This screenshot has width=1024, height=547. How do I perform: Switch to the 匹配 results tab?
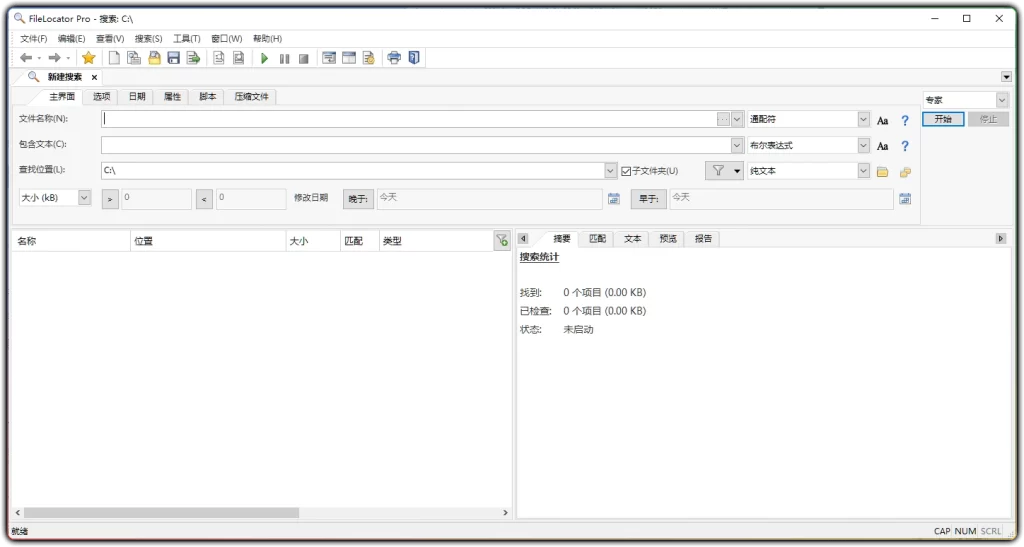coord(598,239)
